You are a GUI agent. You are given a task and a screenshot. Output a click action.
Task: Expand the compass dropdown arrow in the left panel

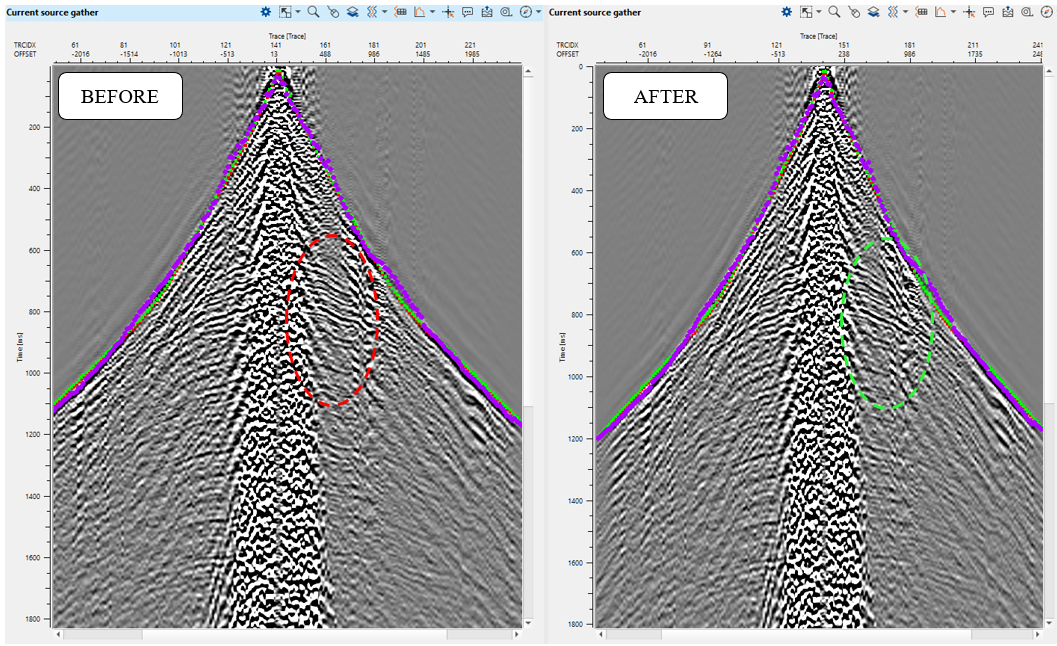538,12
